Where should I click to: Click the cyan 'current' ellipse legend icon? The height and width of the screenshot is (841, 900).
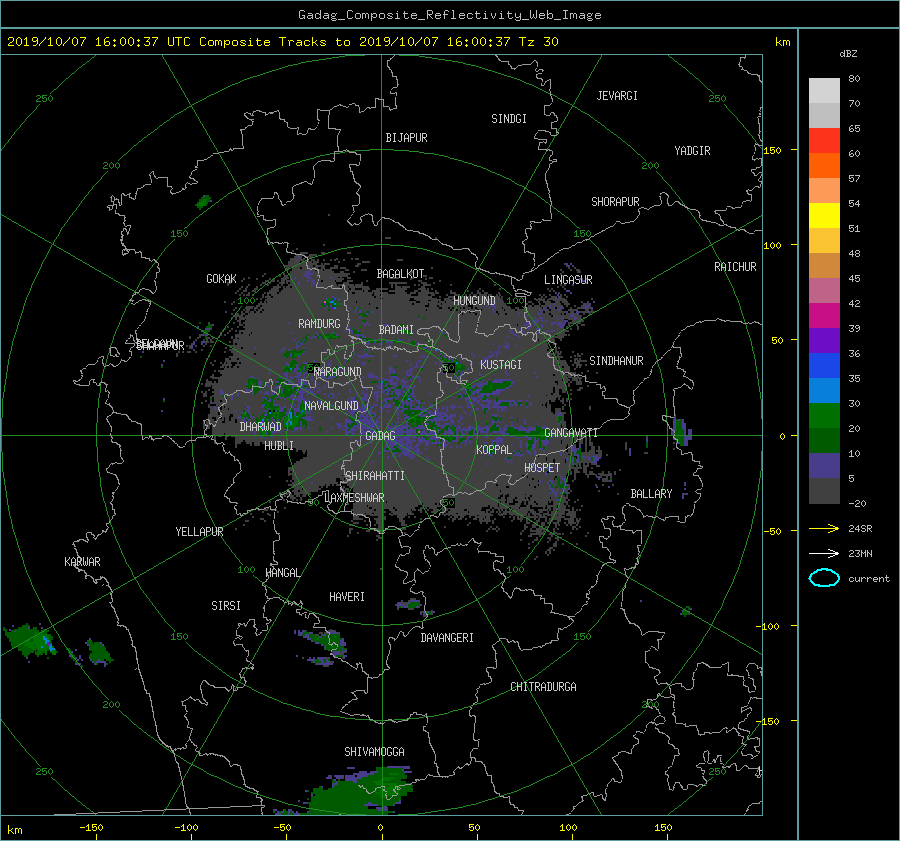(x=824, y=578)
